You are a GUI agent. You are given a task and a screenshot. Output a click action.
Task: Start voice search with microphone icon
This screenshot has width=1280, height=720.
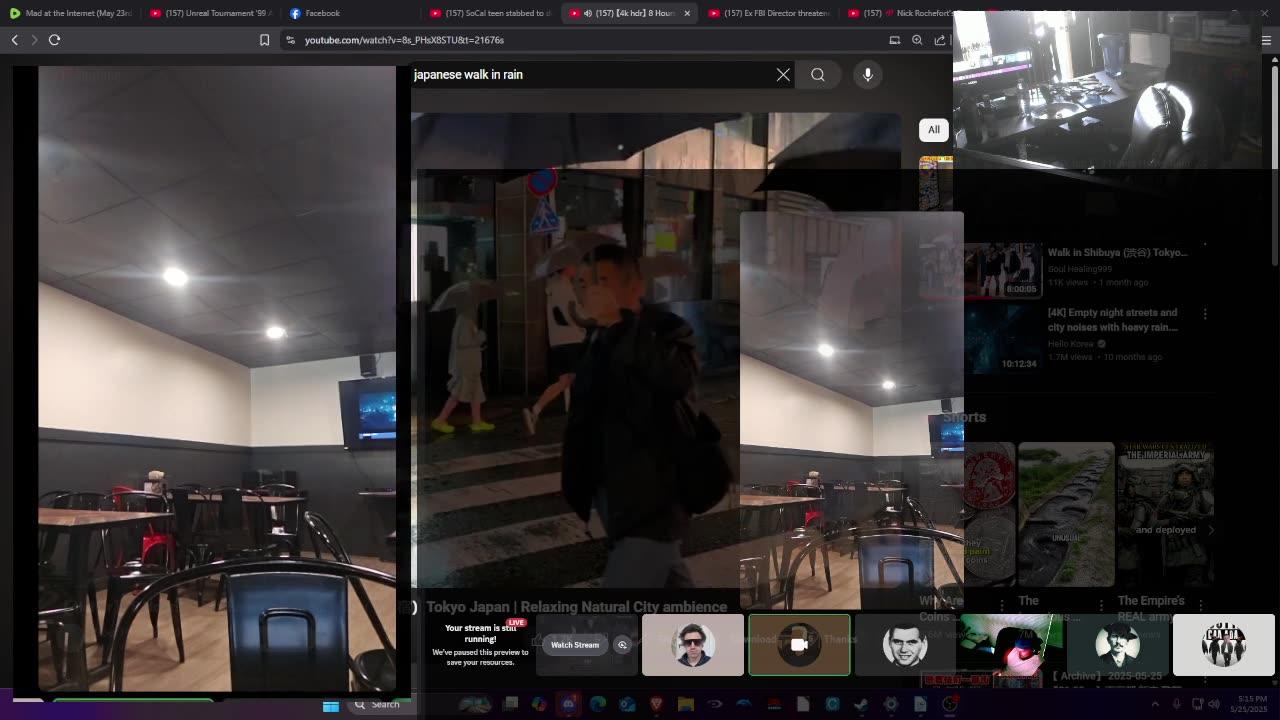[868, 75]
